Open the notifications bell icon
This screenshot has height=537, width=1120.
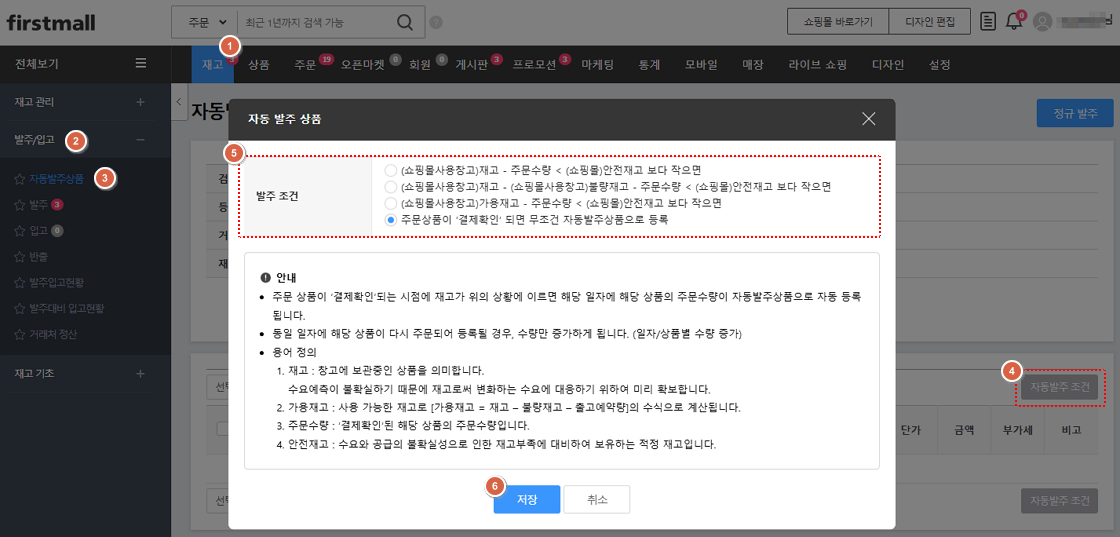pos(1013,21)
